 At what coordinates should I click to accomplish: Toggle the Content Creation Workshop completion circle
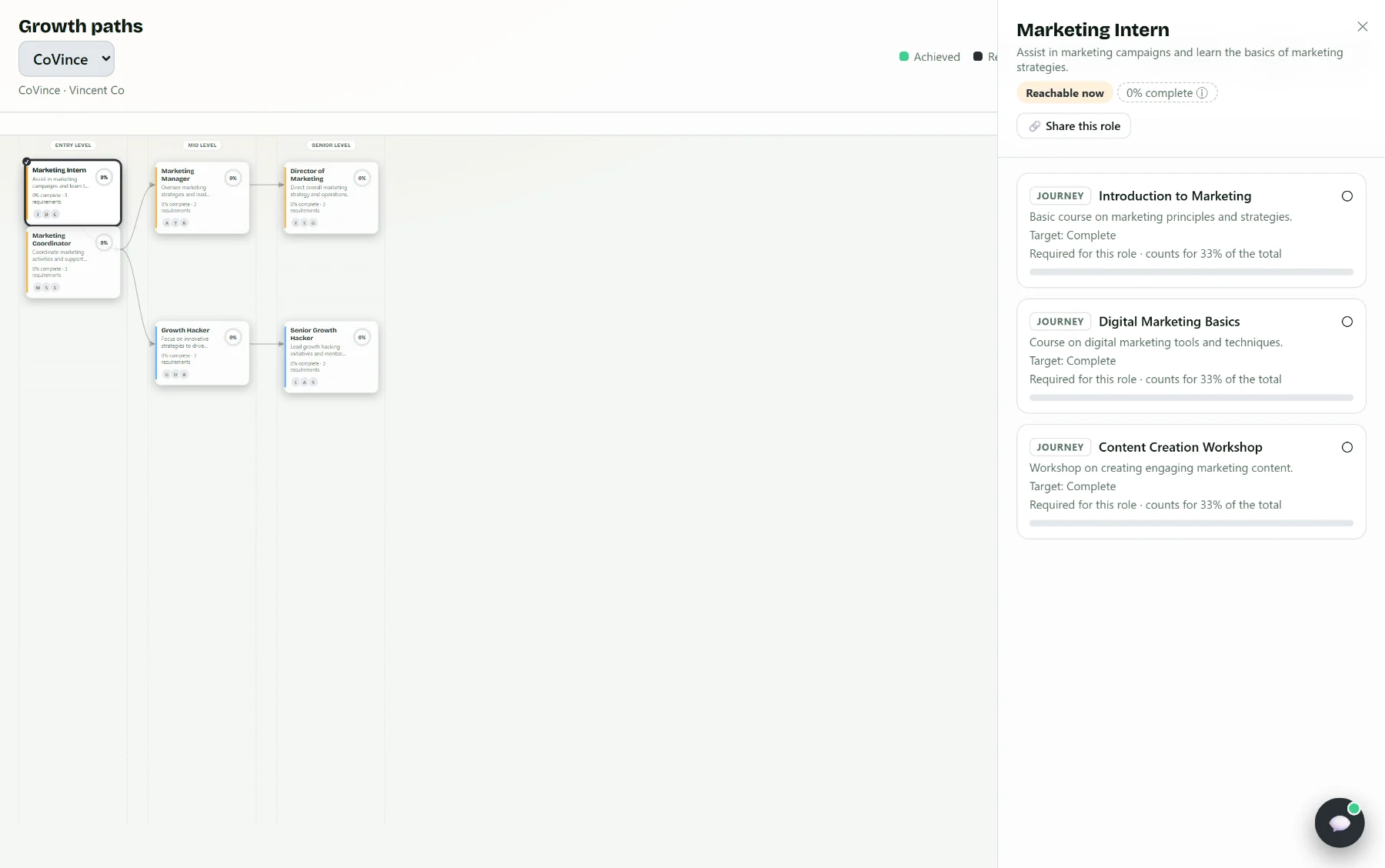tap(1347, 447)
